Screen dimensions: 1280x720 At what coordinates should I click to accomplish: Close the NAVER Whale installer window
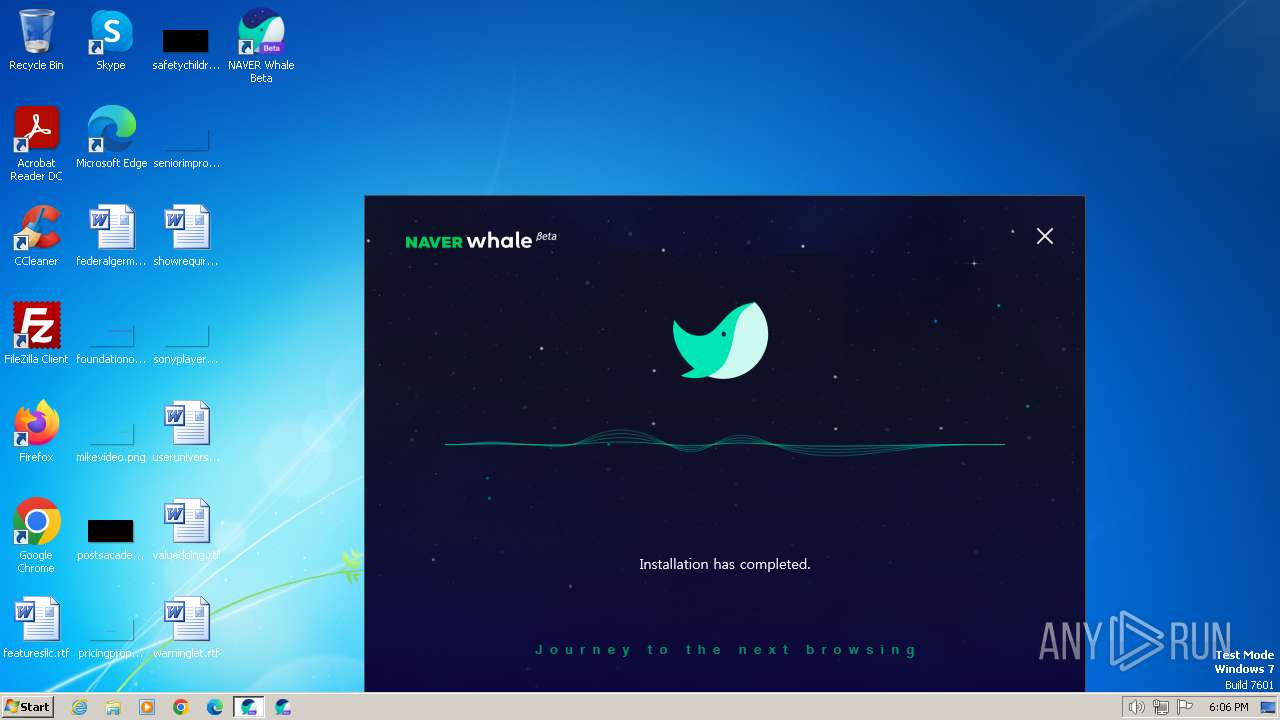pos(1045,236)
